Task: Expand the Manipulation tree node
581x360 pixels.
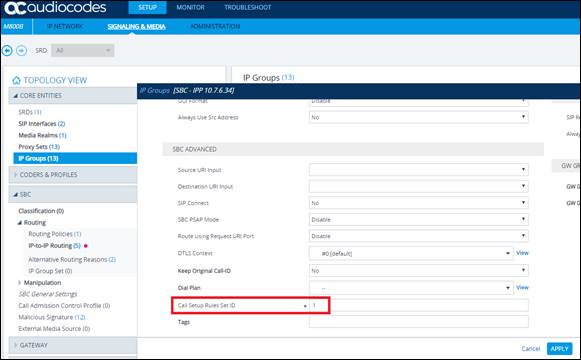Action: [x=20, y=283]
